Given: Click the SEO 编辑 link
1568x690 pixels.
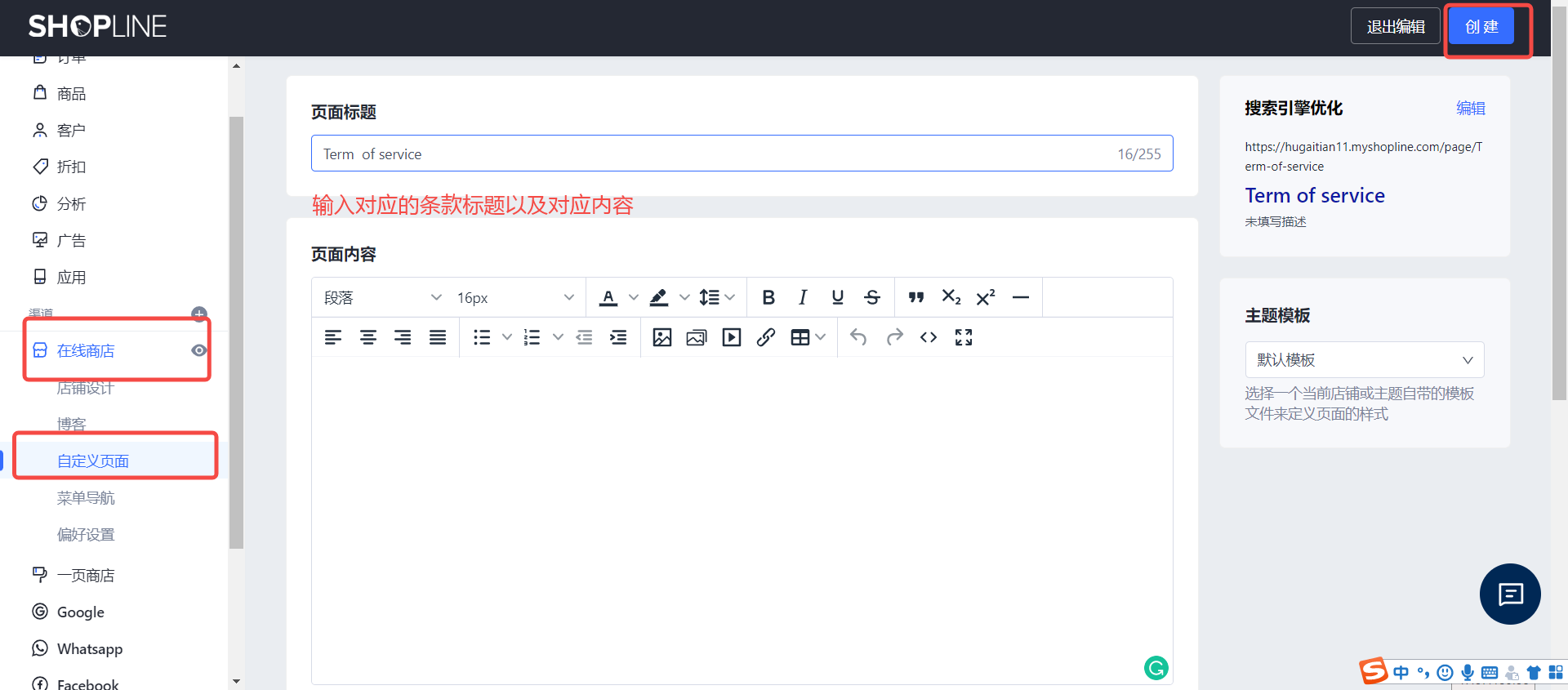Looking at the screenshot, I should pyautogui.click(x=1471, y=109).
